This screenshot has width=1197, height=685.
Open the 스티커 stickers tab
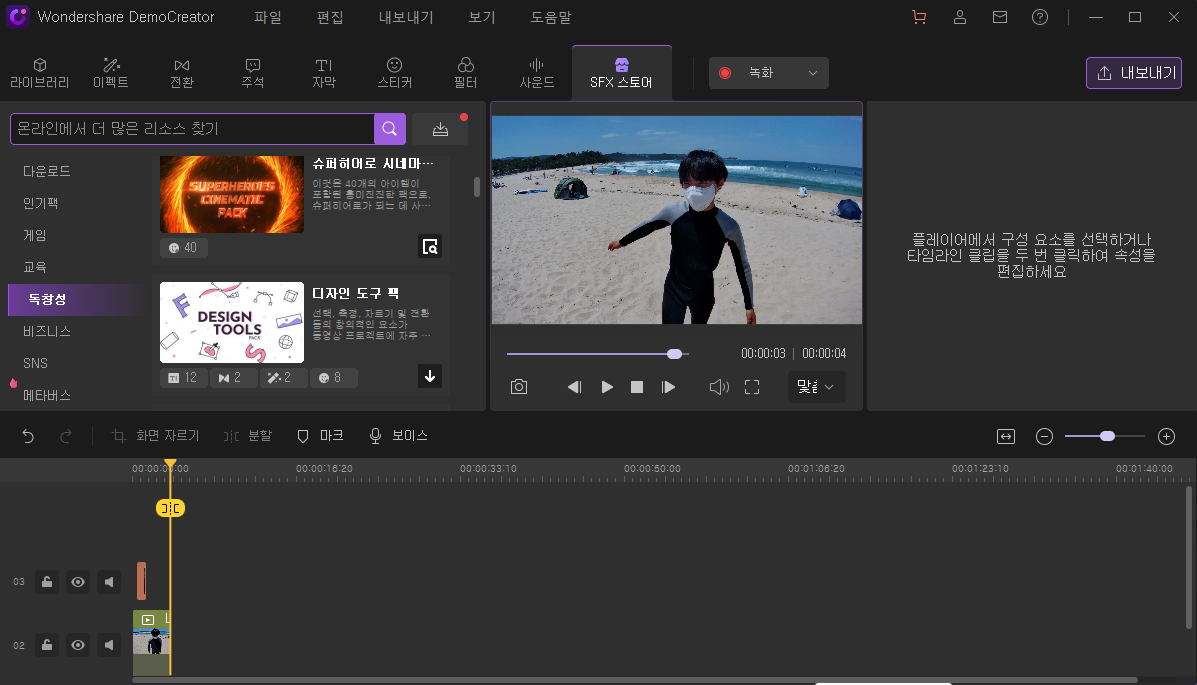point(395,73)
